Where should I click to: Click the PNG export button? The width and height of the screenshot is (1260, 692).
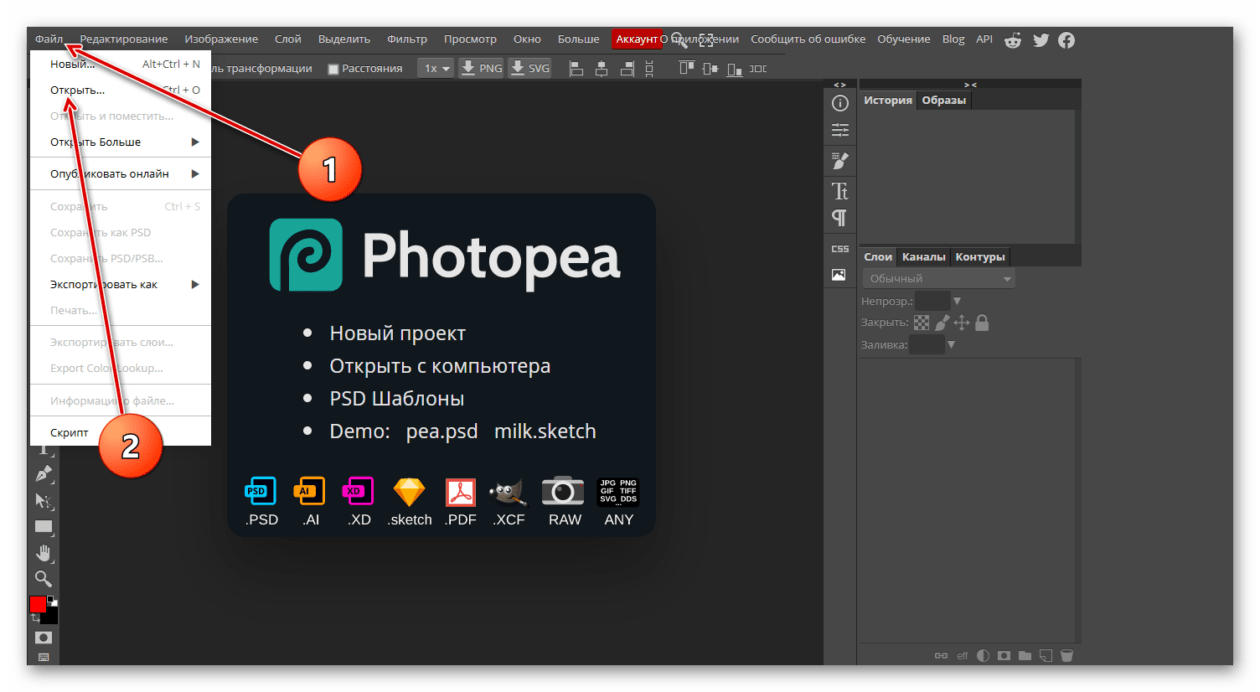click(482, 68)
